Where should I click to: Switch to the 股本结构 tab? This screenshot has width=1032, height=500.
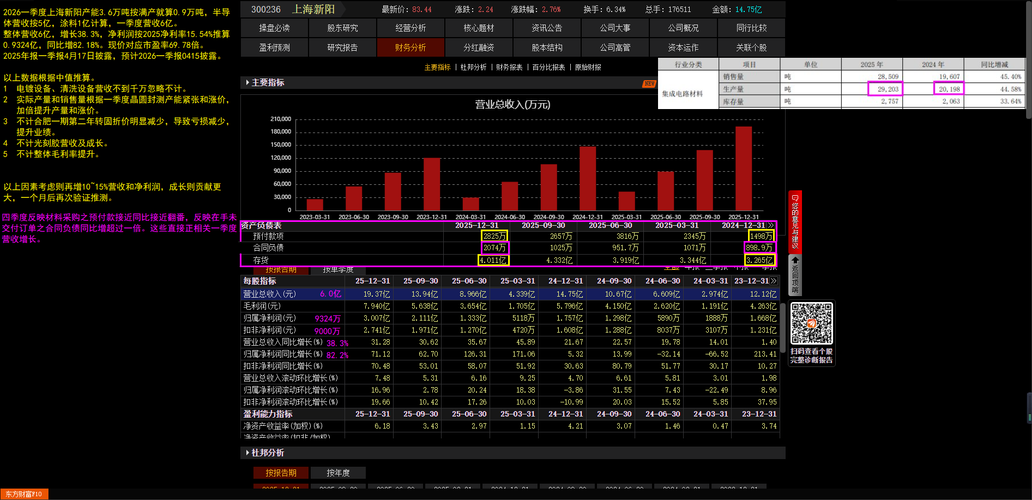546,47
